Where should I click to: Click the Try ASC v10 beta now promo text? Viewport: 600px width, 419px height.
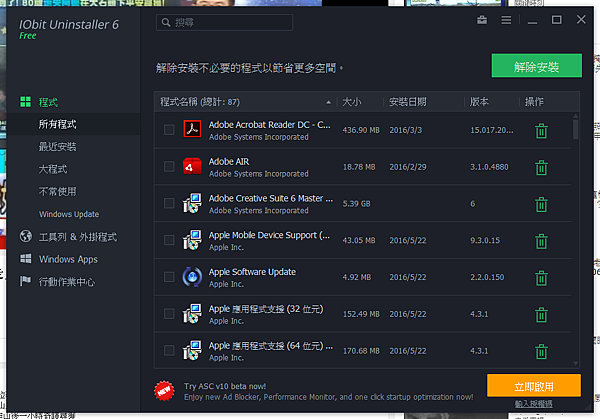[225, 386]
